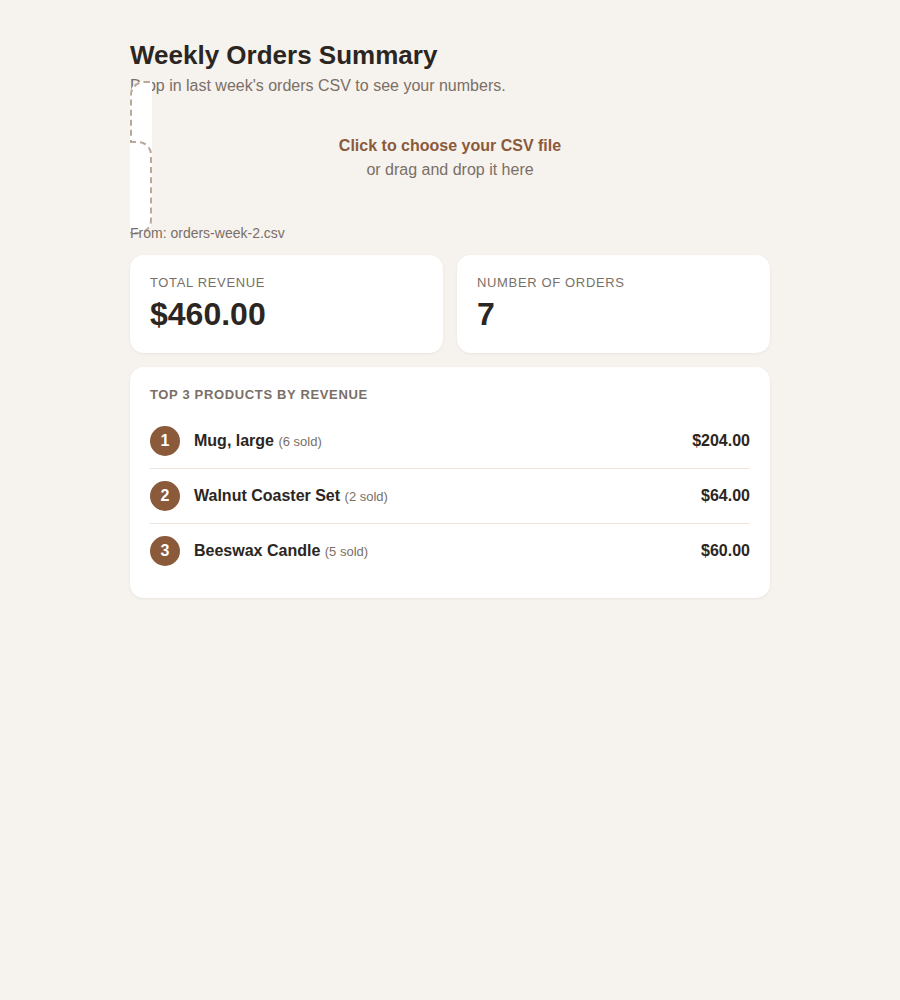Click the rank 3 badge for Beeswax Candle

(165, 550)
